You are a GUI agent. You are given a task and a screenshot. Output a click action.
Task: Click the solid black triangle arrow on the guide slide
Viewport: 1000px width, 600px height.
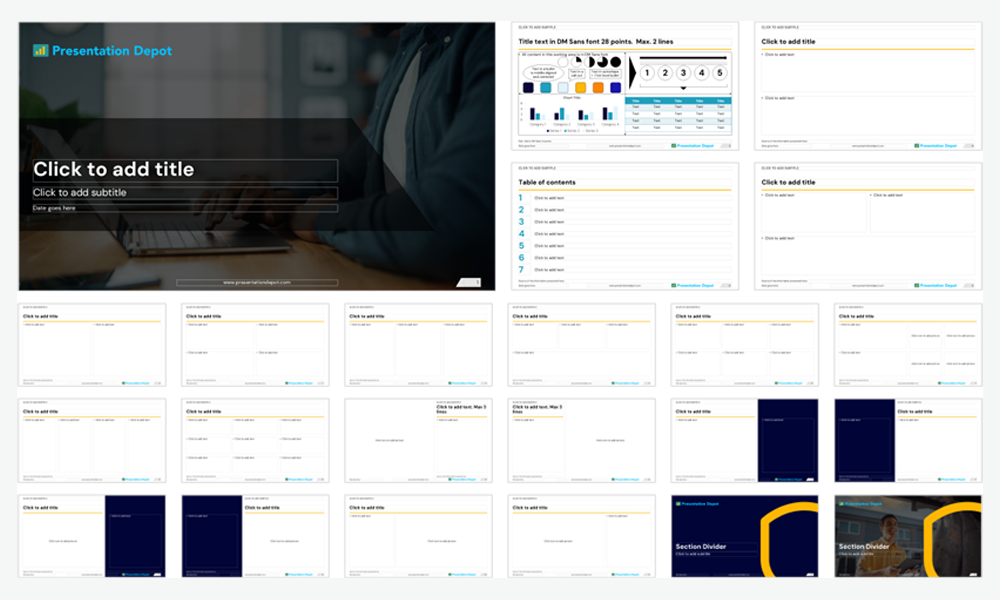633,73
